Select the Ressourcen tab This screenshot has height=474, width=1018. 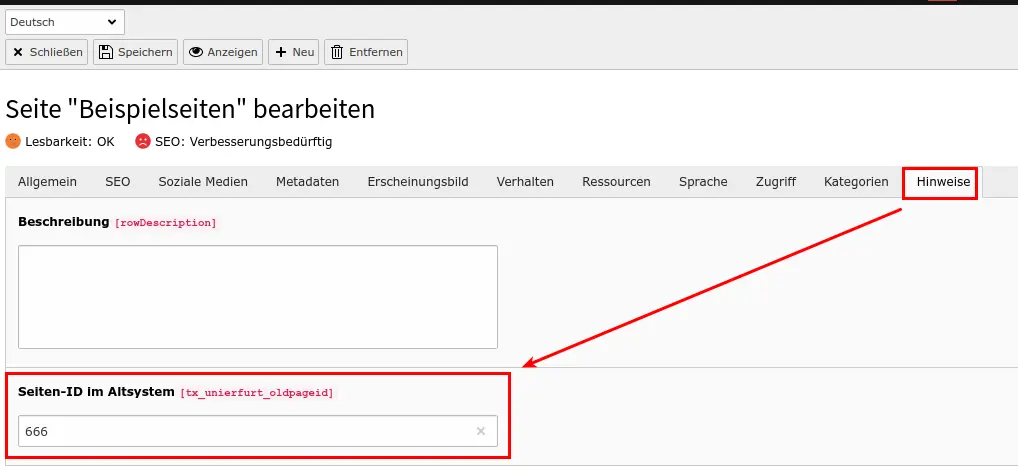tap(616, 182)
